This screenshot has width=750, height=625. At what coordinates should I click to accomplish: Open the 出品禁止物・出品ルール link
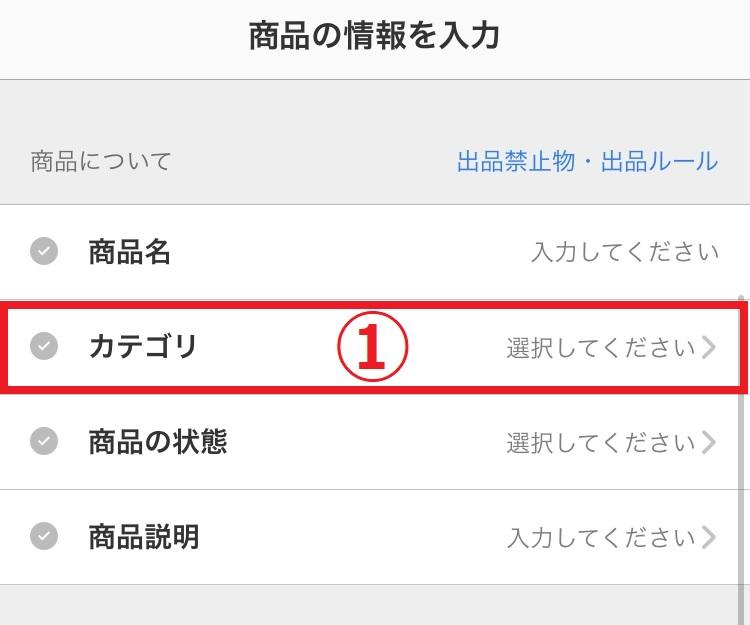[x=587, y=161]
